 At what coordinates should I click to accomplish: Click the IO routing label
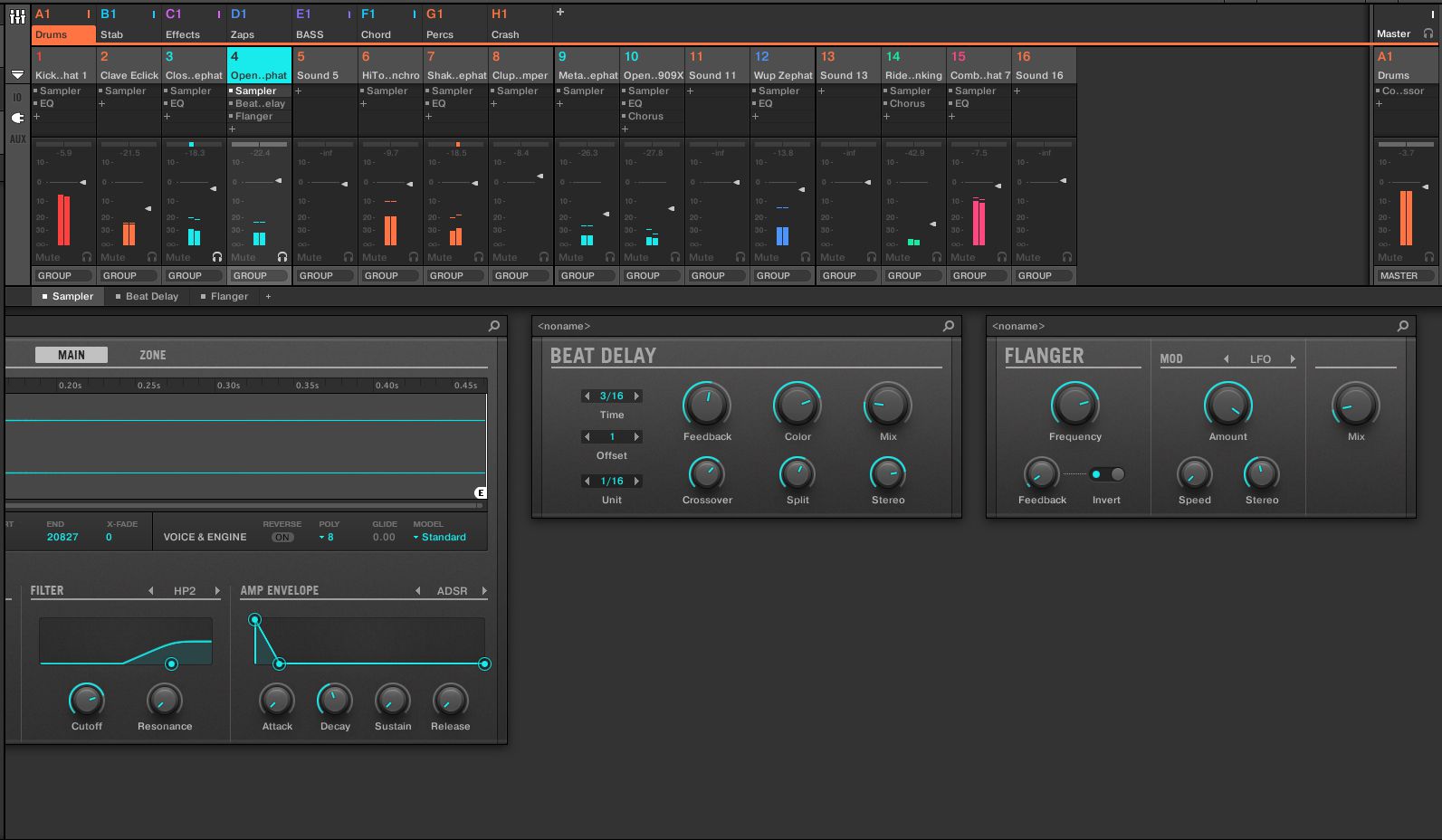17,97
